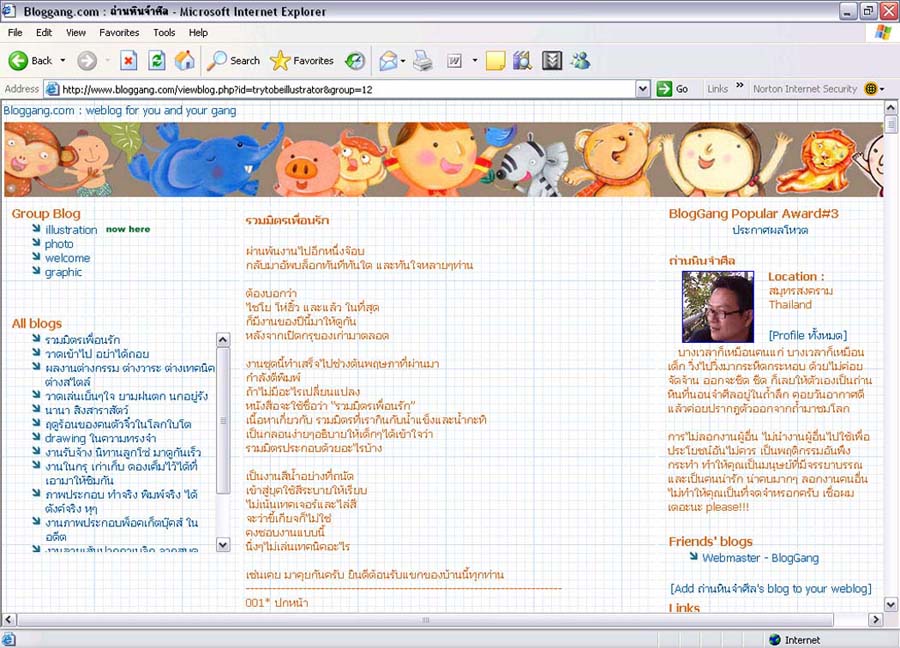The image size is (900, 648).
Task: Click the Add blog to your weblog link
Action: tap(770, 588)
